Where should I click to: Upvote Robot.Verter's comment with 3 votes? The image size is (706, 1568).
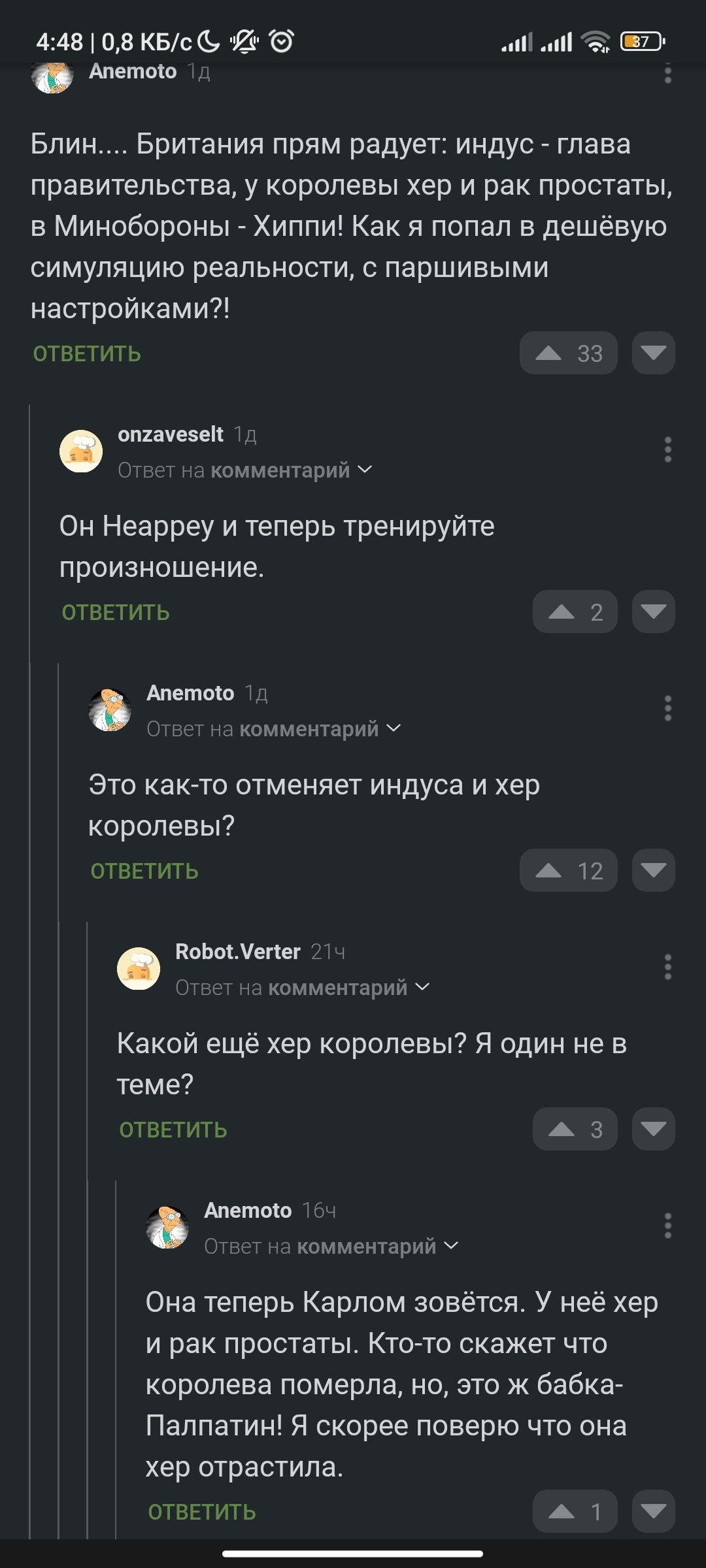574,1130
